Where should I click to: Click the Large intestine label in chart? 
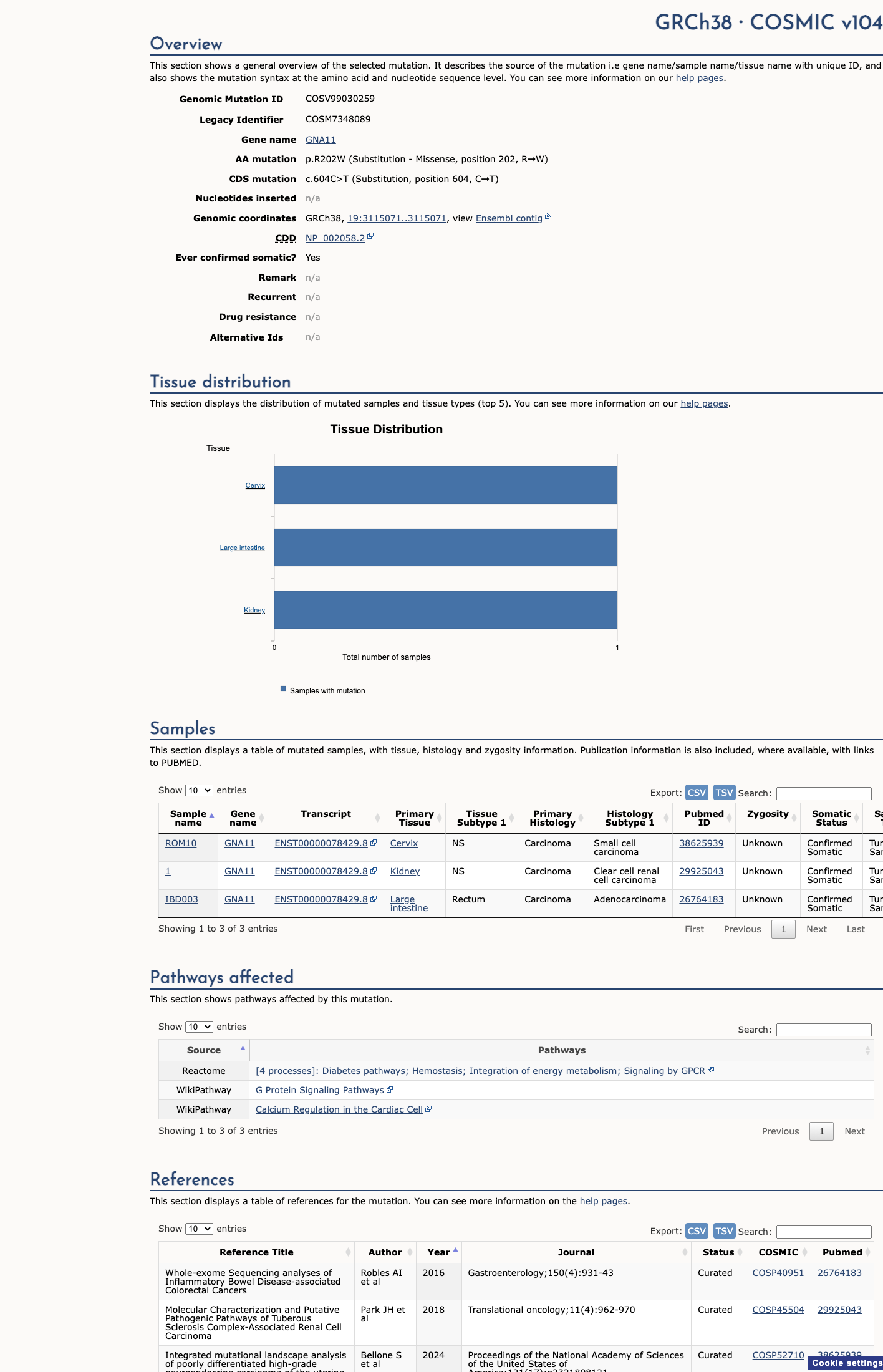coord(242,548)
